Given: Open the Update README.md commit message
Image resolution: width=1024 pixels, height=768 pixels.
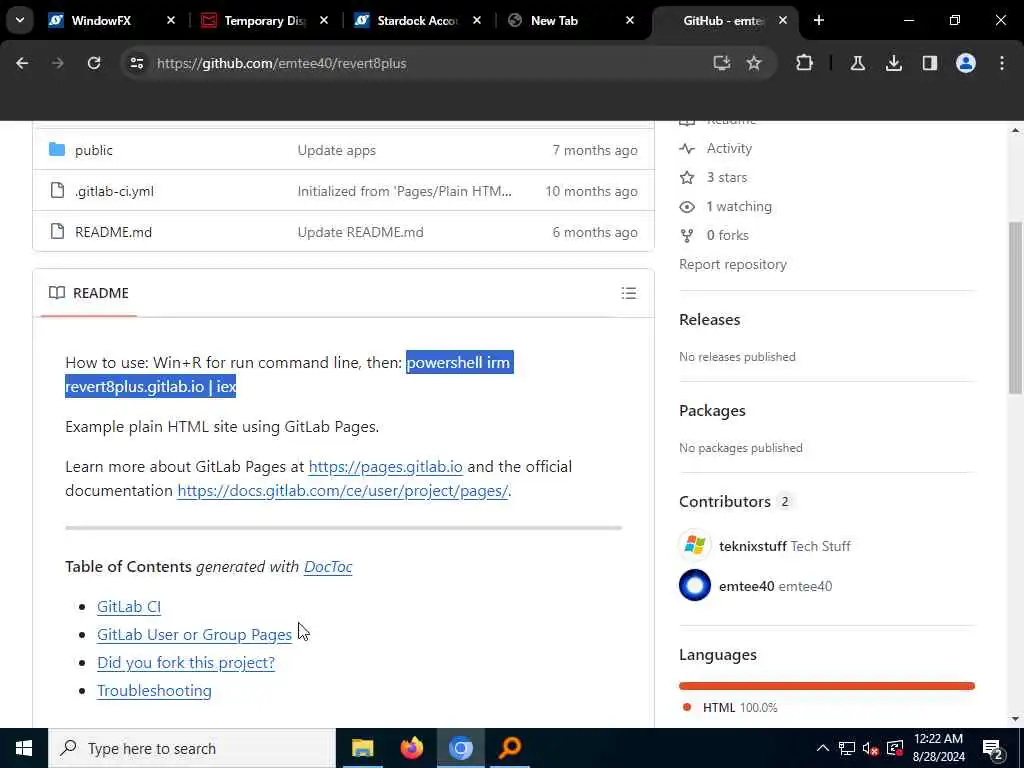Looking at the screenshot, I should pos(360,232).
